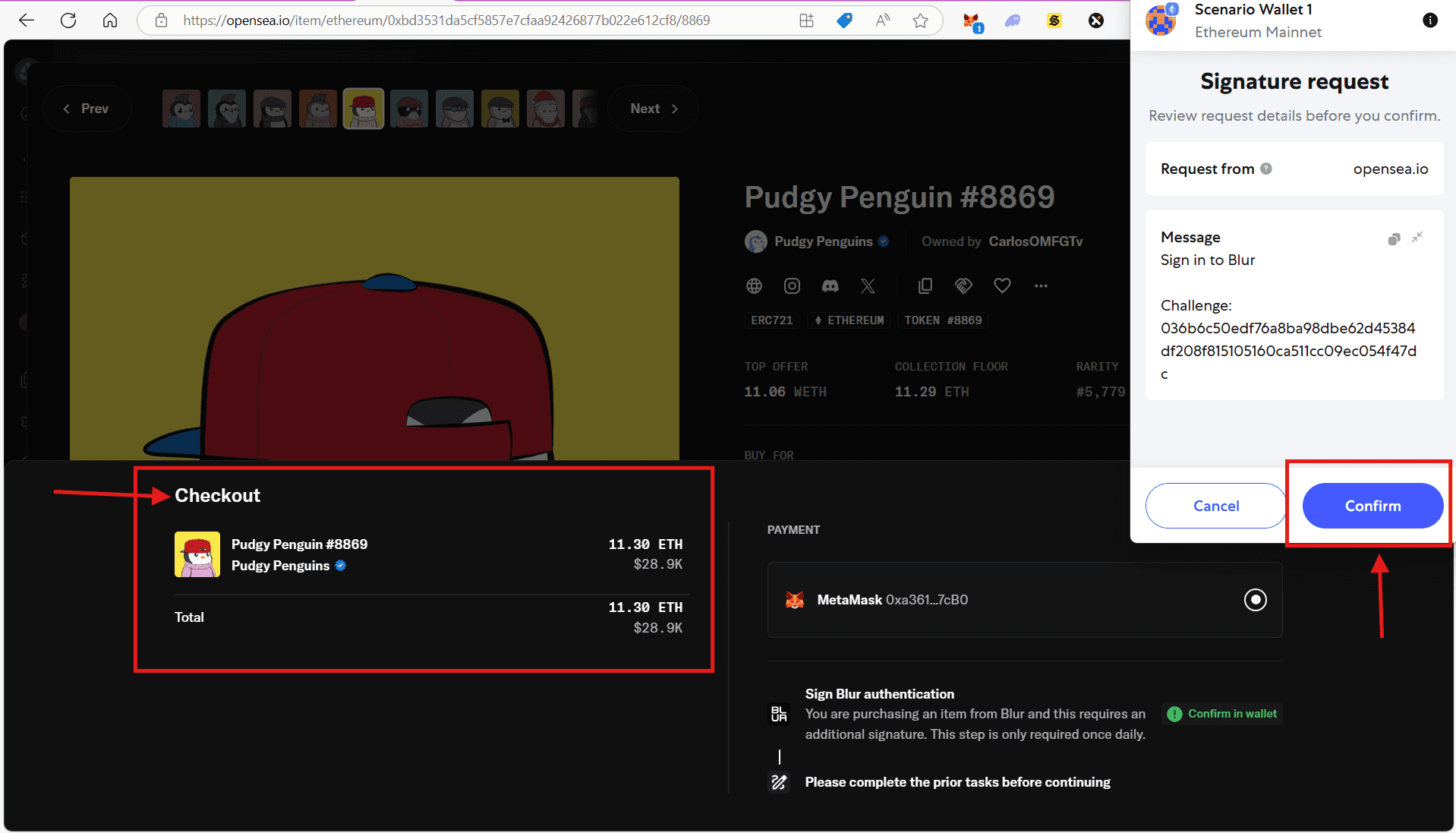Image resolution: width=1456 pixels, height=833 pixels.
Task: Open the more options ellipsis menu
Action: point(1041,286)
